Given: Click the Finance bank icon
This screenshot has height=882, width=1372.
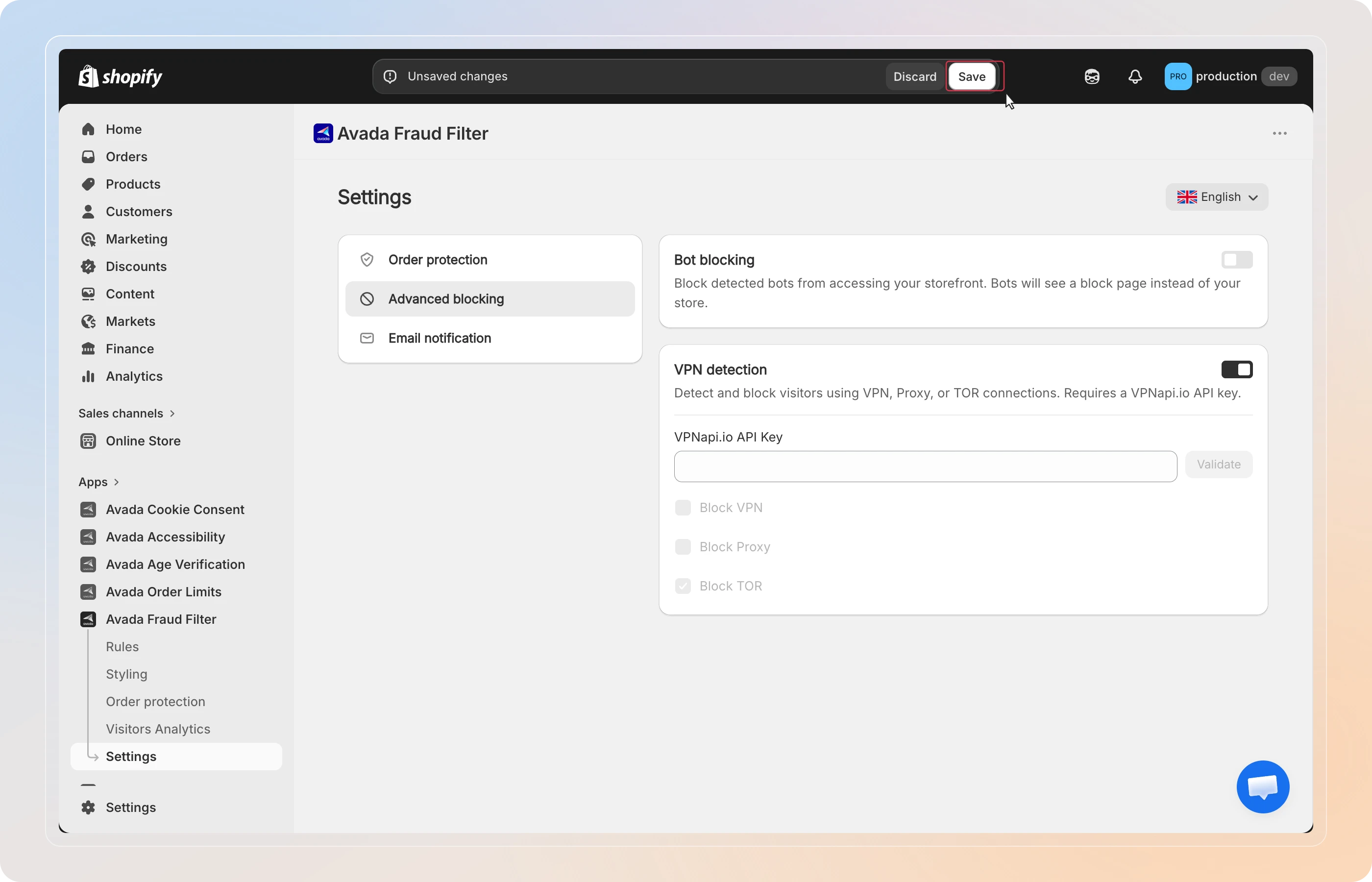Looking at the screenshot, I should (88, 349).
